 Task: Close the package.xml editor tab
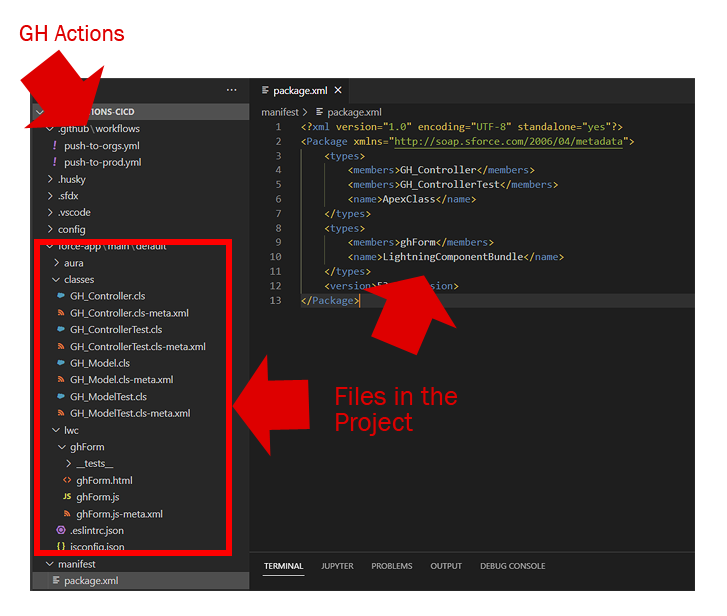coord(338,90)
